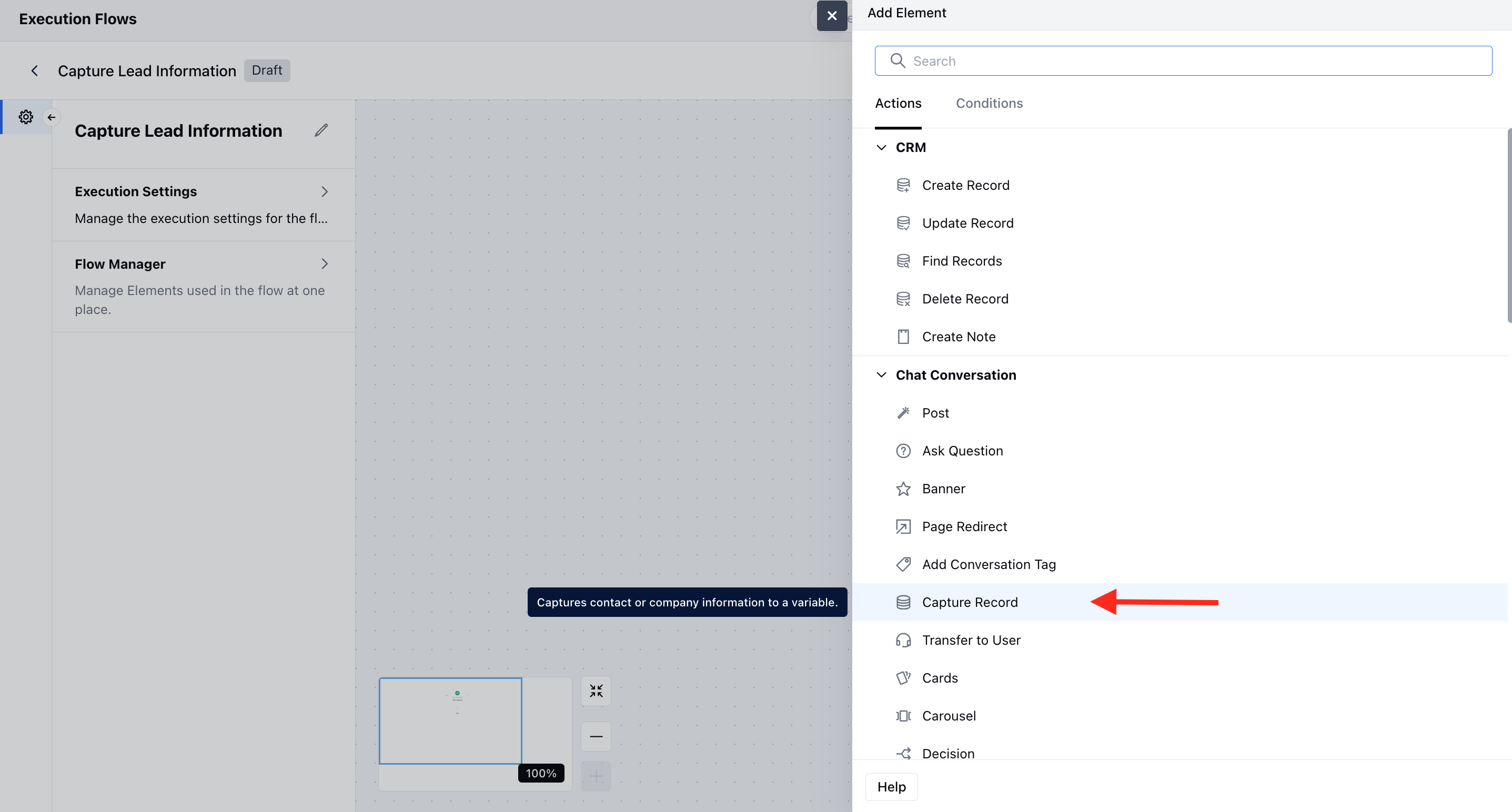
Task: Click the Post wand icon
Action: [x=903, y=413]
